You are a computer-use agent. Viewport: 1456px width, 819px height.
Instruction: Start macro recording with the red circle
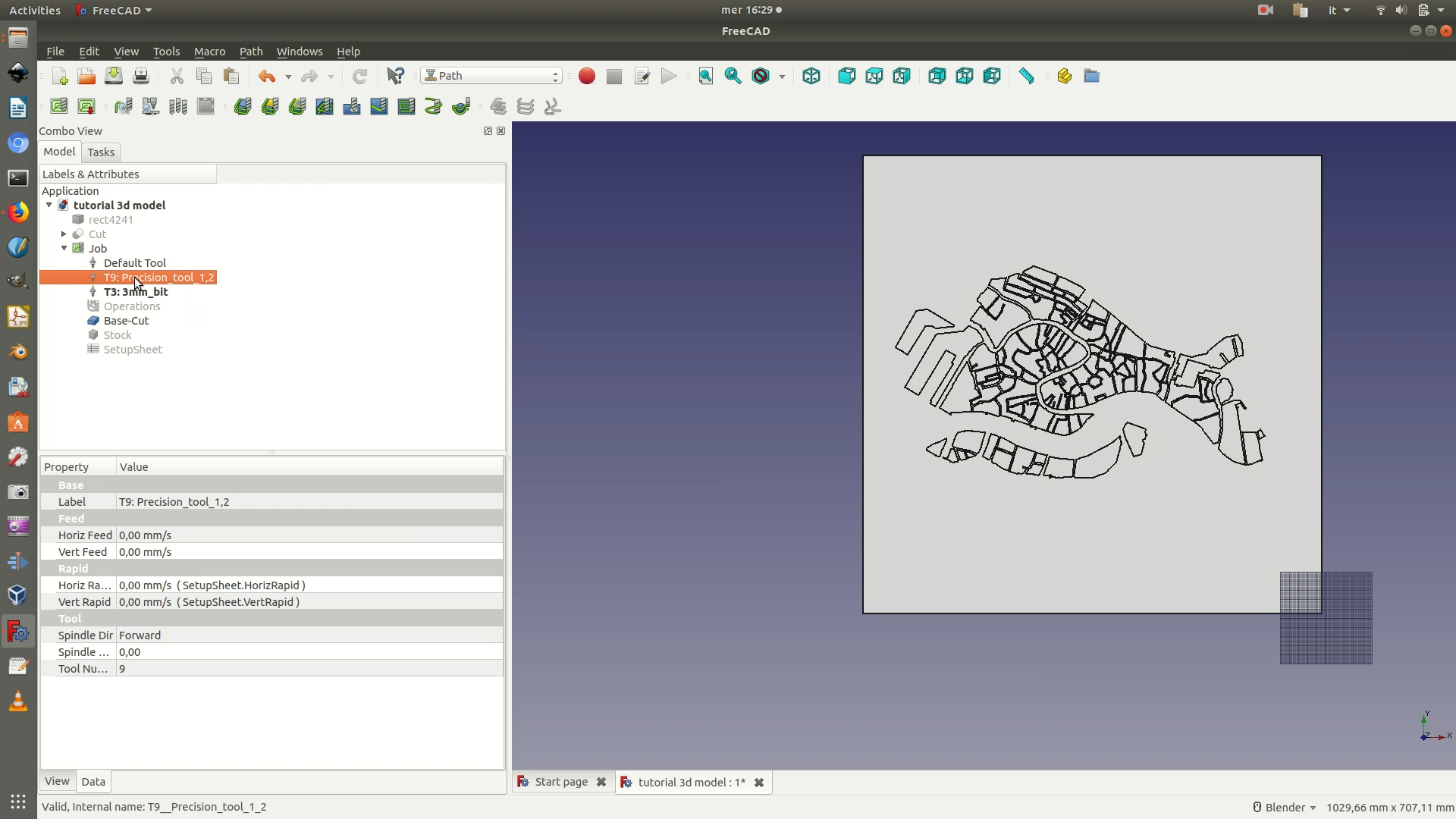(x=587, y=76)
